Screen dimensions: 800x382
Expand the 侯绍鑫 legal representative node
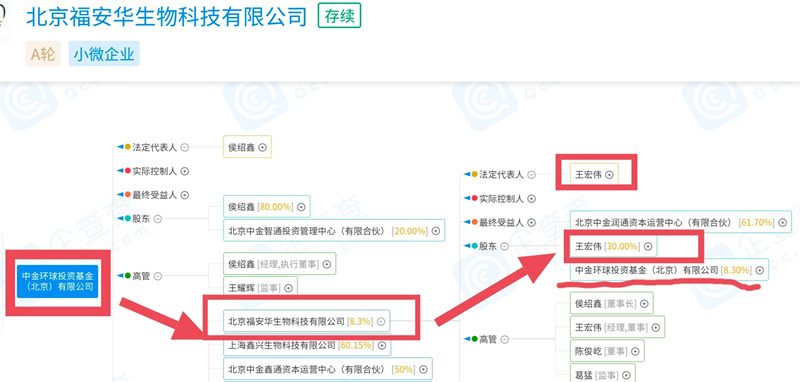263,147
